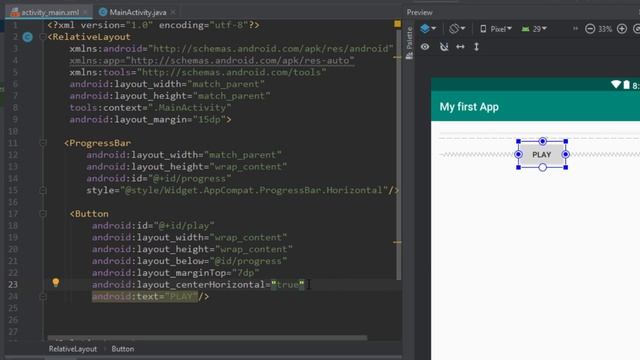The height and width of the screenshot is (360, 640).
Task: Select the API level 29 dropdown
Action: (534, 29)
